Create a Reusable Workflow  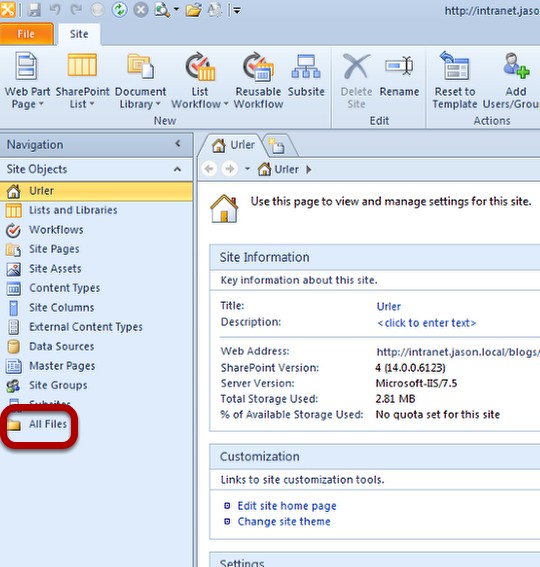pos(258,81)
